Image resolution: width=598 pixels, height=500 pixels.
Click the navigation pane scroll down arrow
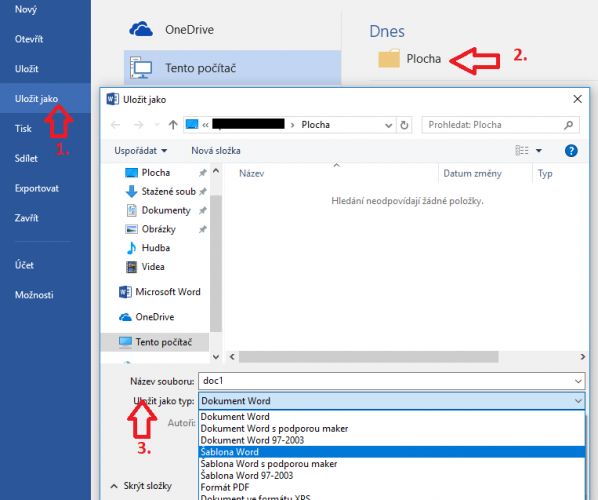[216, 357]
